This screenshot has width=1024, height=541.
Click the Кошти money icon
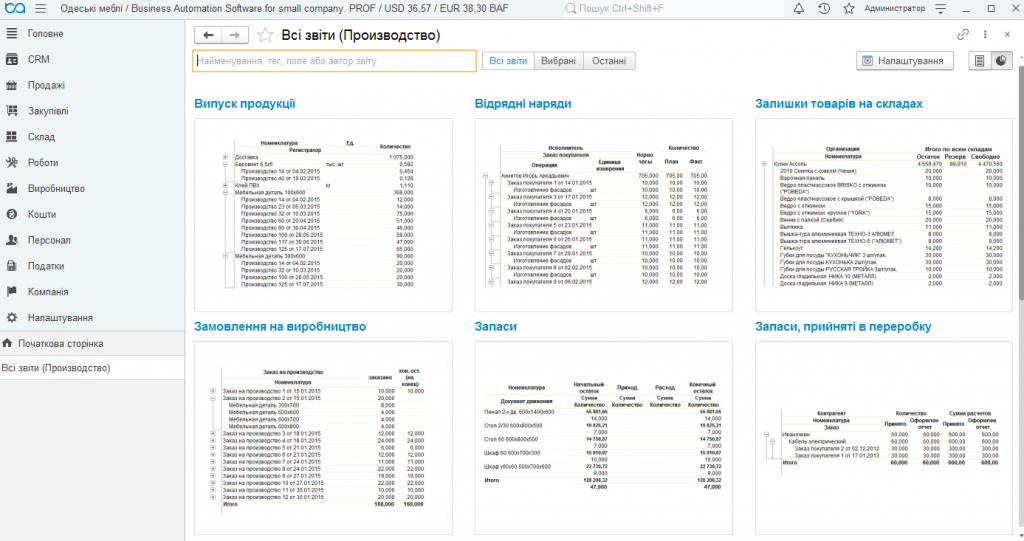point(12,214)
